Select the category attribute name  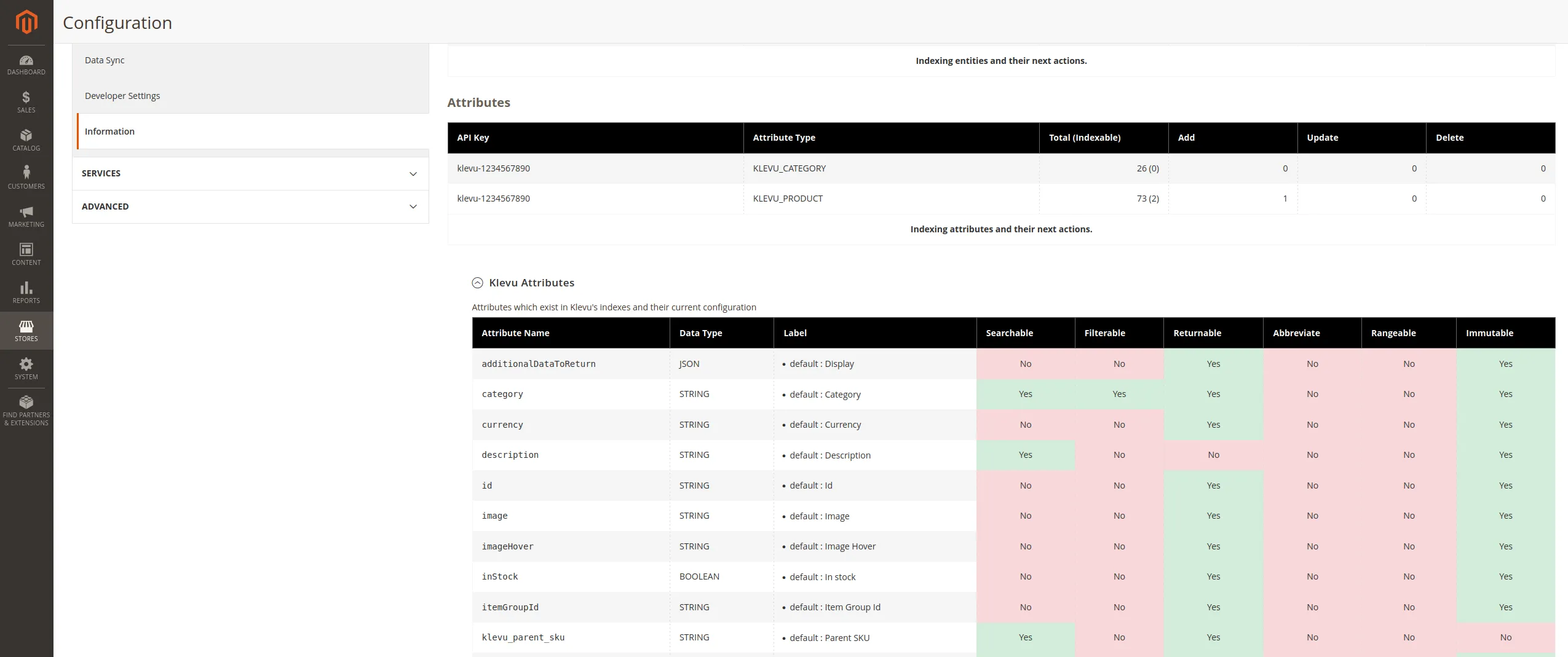(502, 394)
